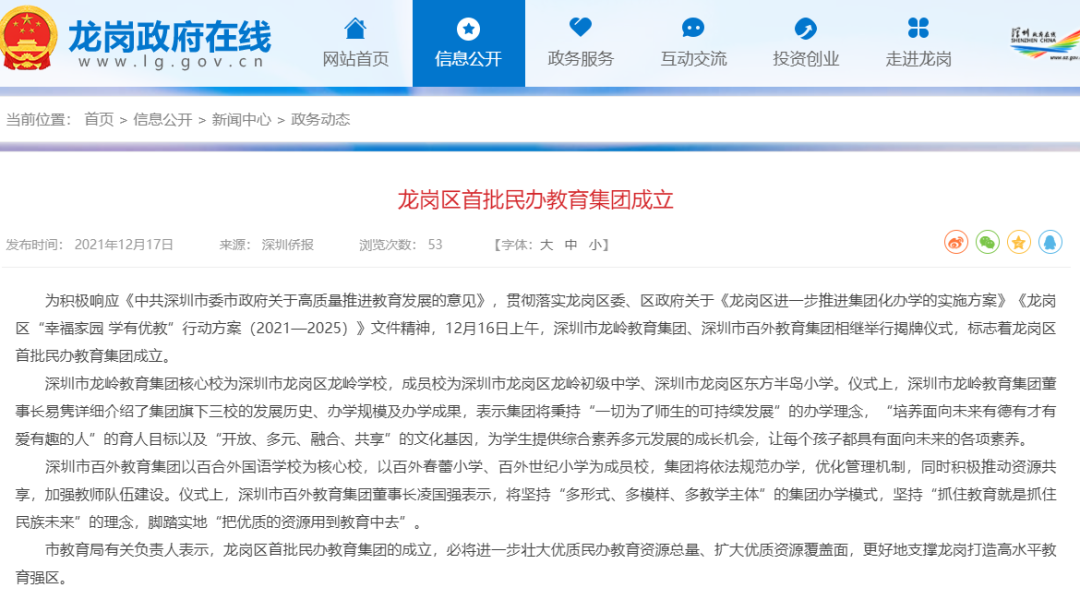The height and width of the screenshot is (600, 1080).
Task: Click the four-petal icon above 走进龙岗
Action: pos(918,28)
